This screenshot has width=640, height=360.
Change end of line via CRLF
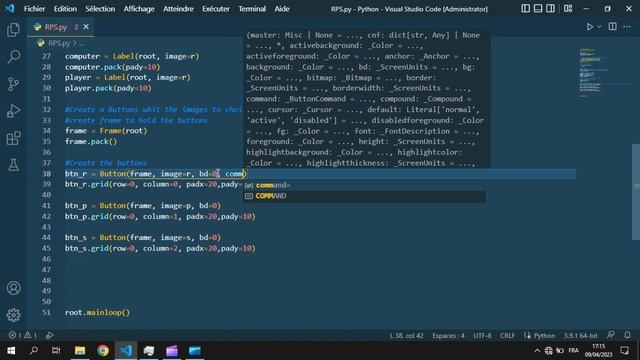click(x=507, y=336)
